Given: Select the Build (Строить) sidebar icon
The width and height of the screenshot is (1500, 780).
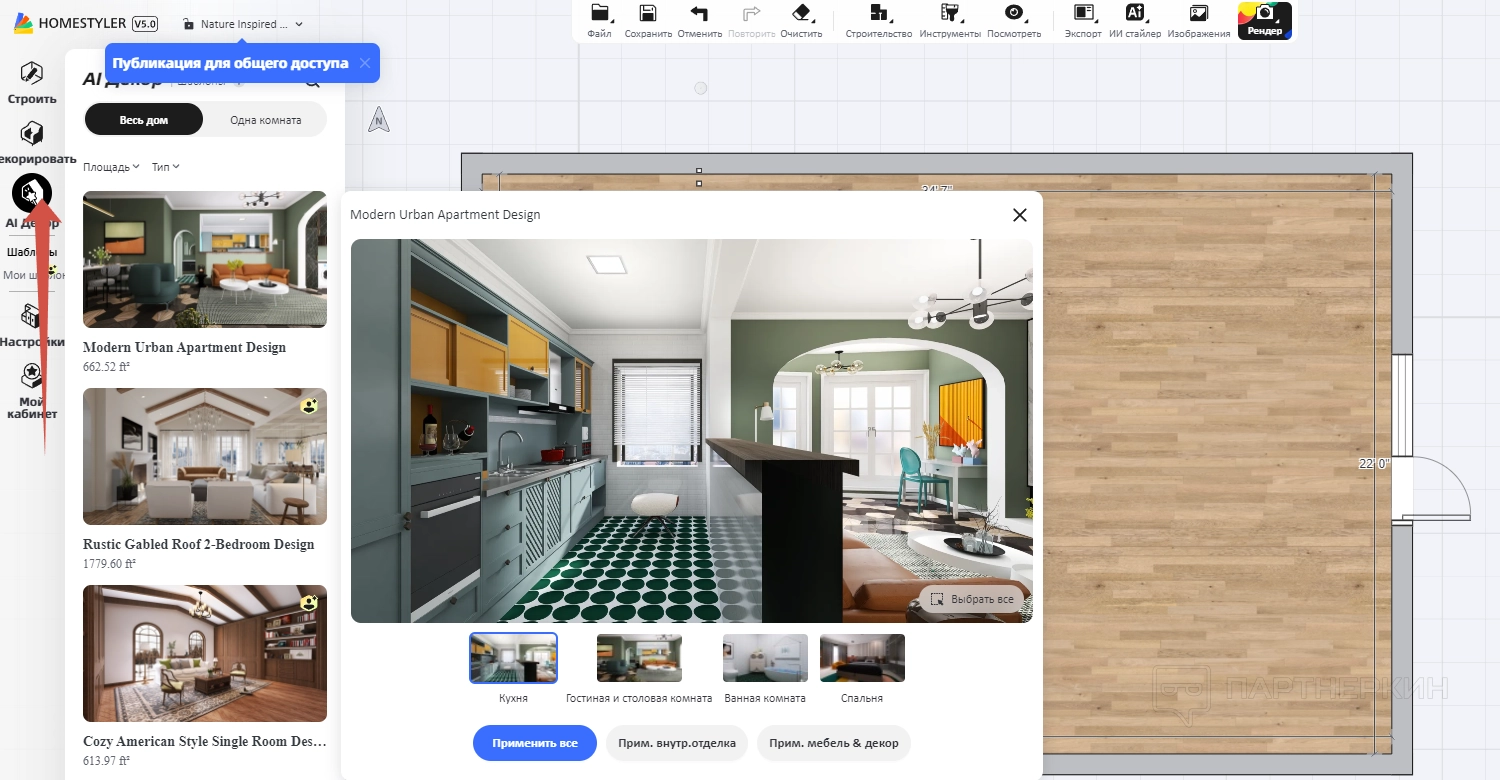Looking at the screenshot, I should [32, 74].
